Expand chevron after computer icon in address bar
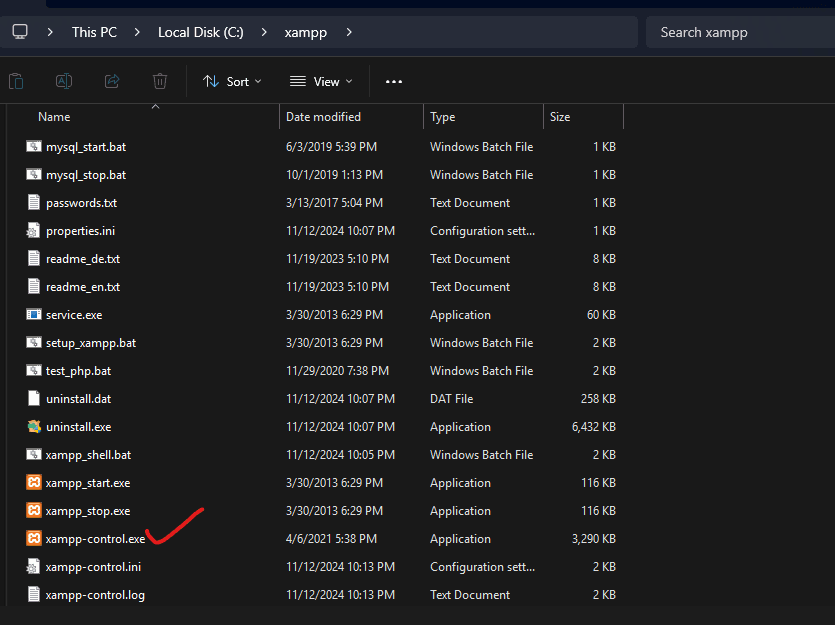835x625 pixels. click(x=50, y=32)
